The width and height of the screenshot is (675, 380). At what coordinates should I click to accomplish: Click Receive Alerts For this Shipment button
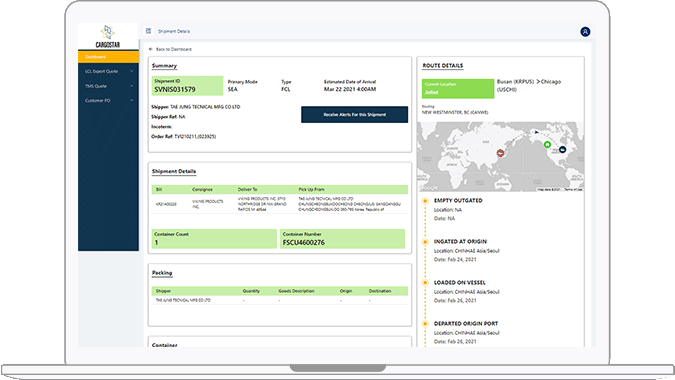tap(354, 114)
